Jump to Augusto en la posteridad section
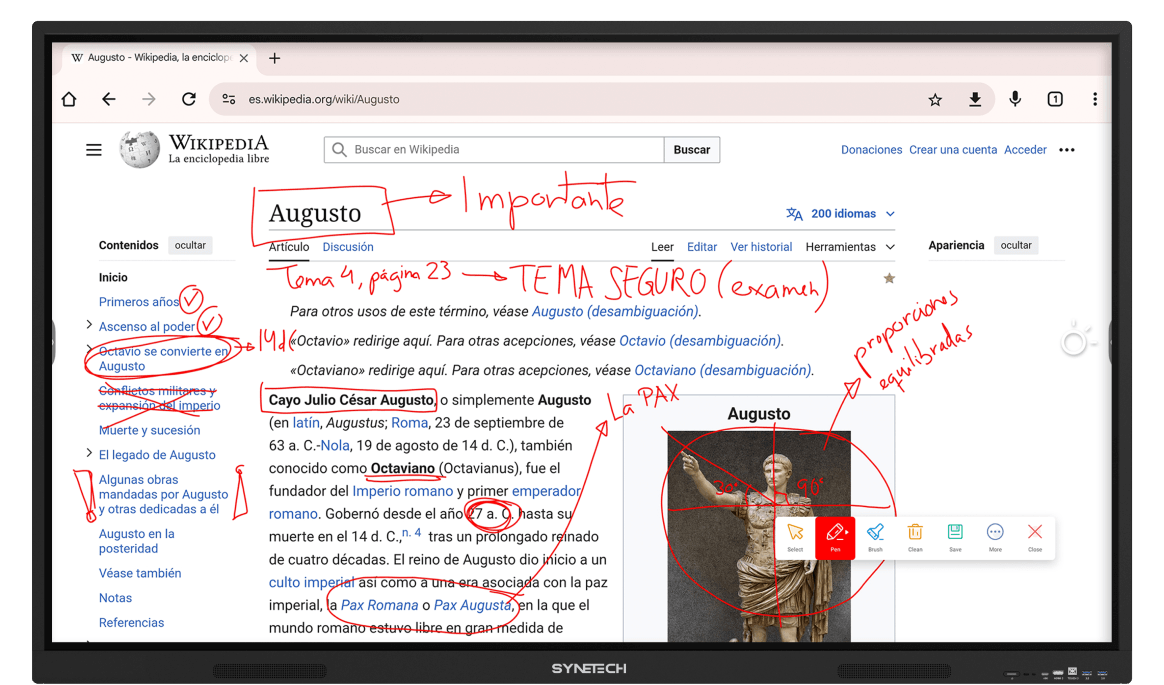The width and height of the screenshot is (1164, 685). (x=137, y=541)
